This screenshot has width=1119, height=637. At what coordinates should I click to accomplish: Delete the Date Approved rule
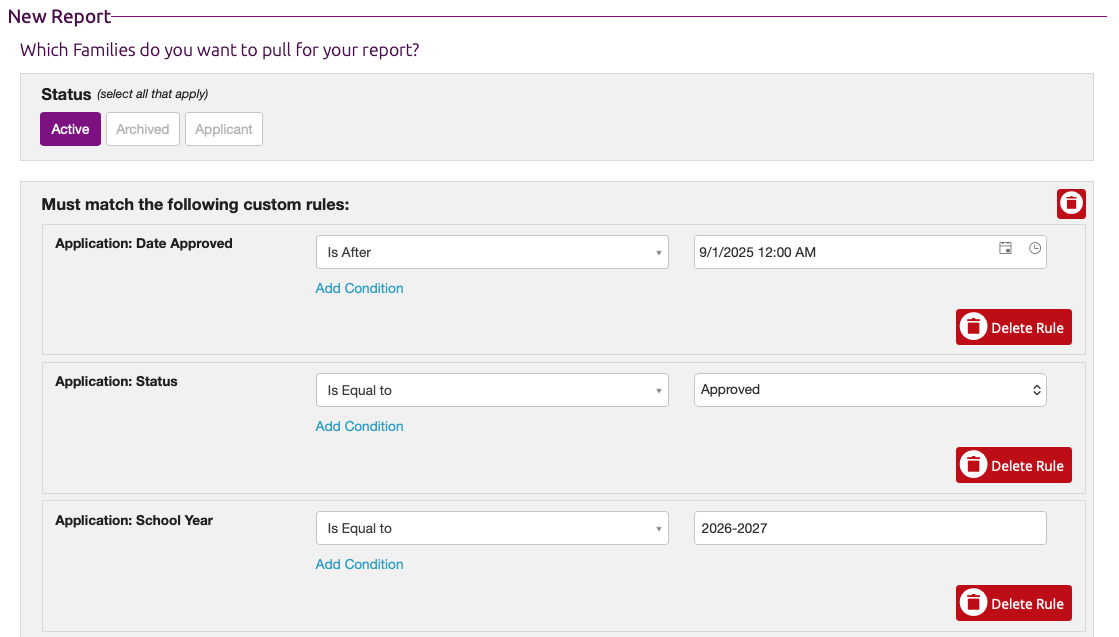[x=1013, y=327]
